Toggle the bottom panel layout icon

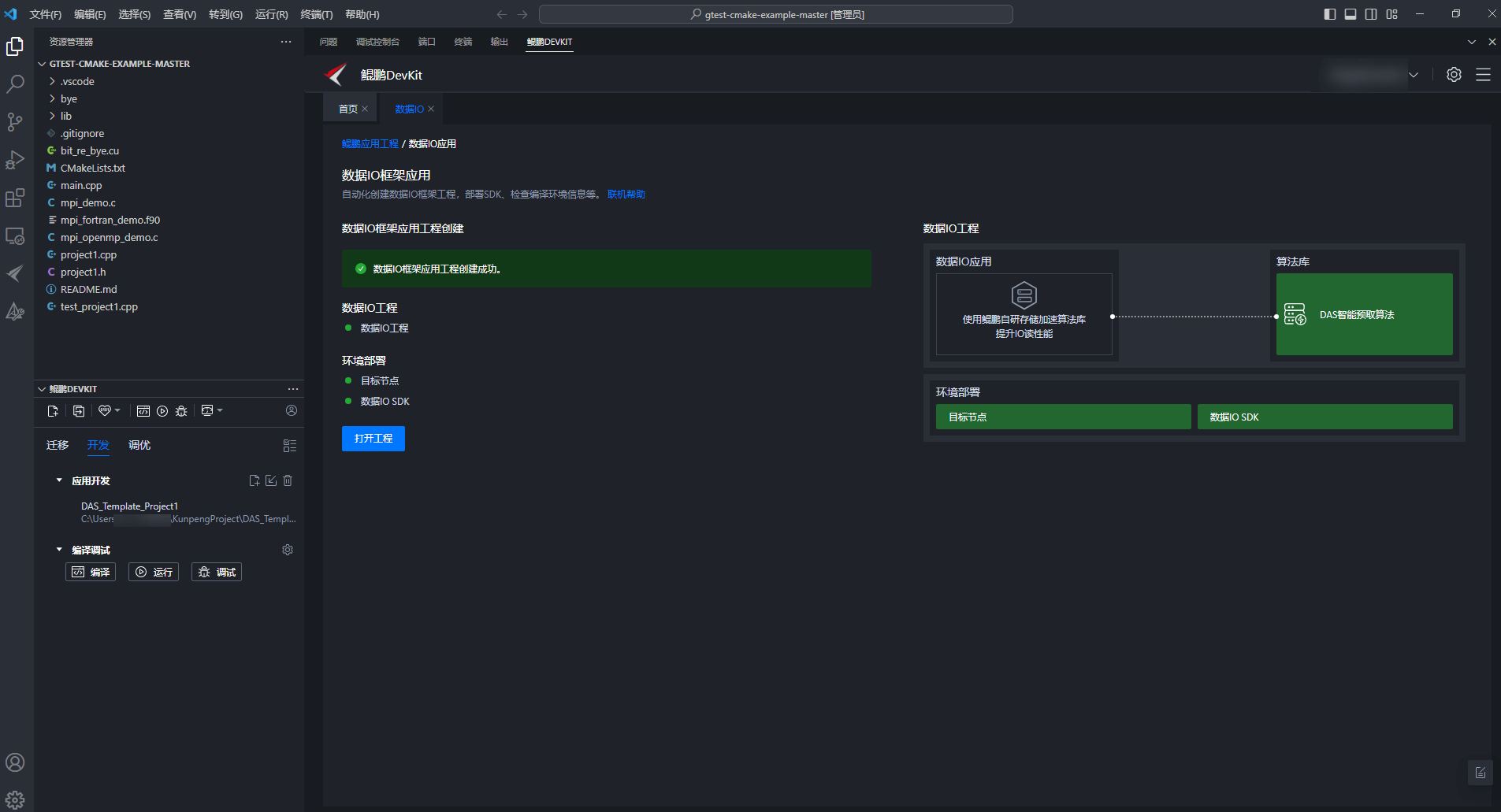pyautogui.click(x=1351, y=14)
